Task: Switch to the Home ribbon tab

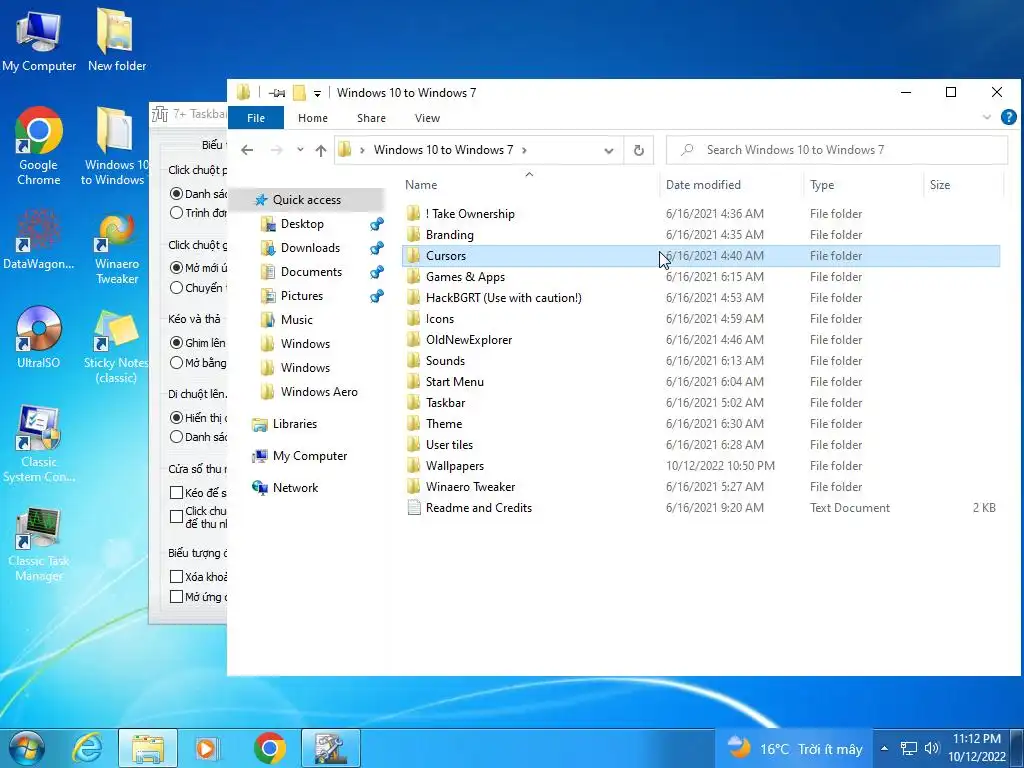Action: coord(313,118)
